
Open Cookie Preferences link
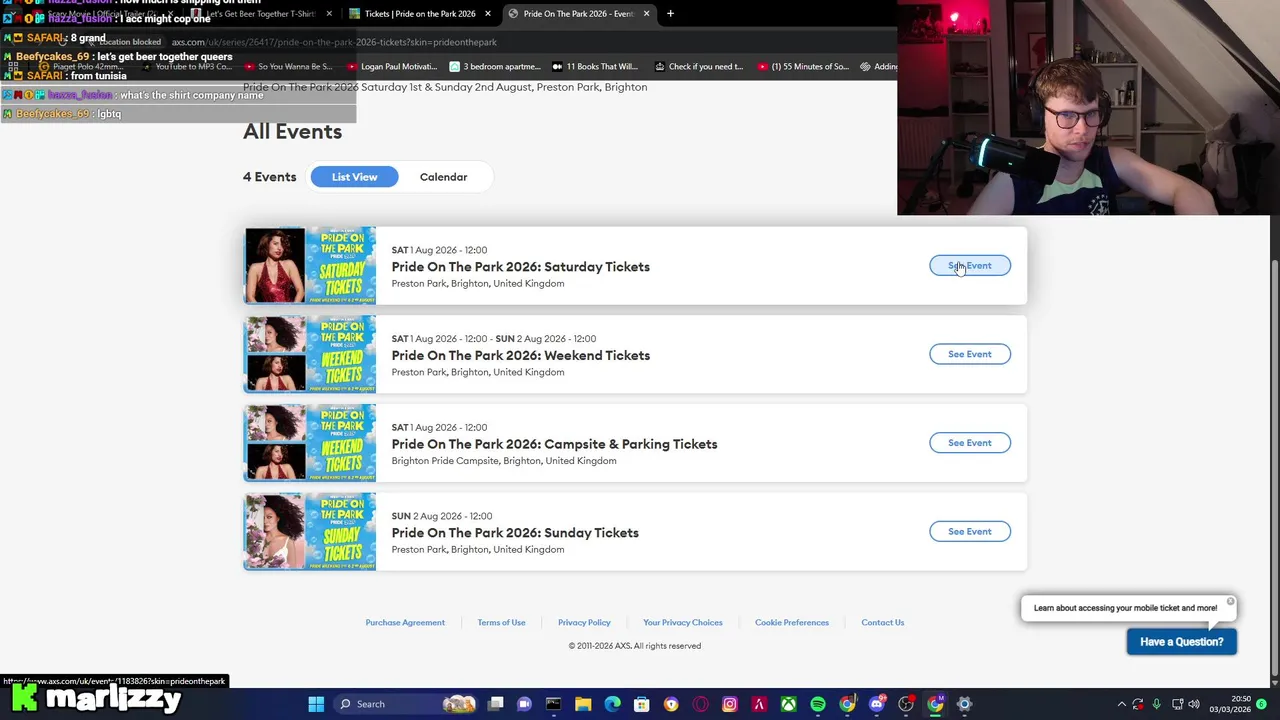click(x=792, y=622)
